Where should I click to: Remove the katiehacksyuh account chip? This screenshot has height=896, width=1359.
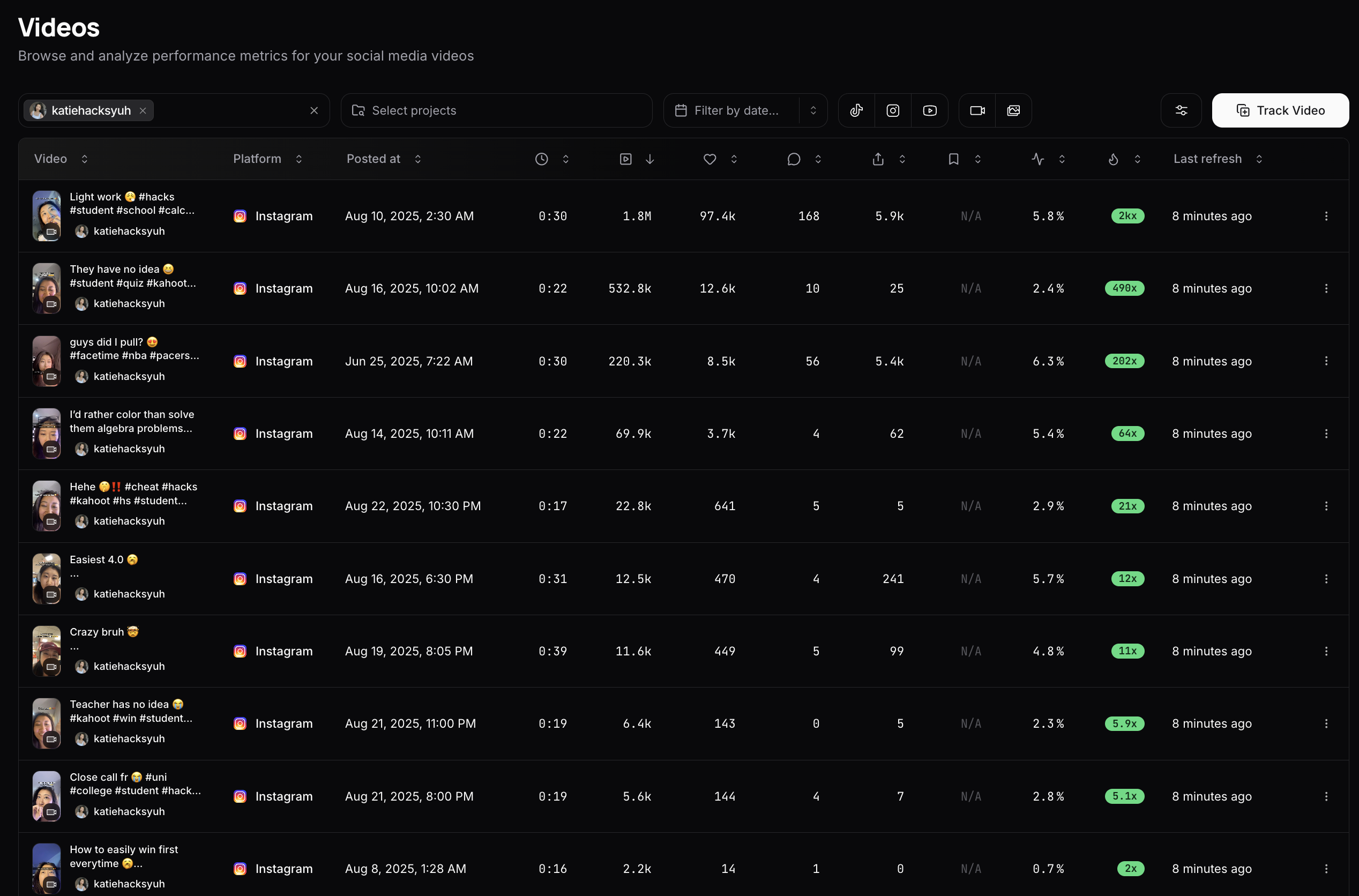coord(143,110)
